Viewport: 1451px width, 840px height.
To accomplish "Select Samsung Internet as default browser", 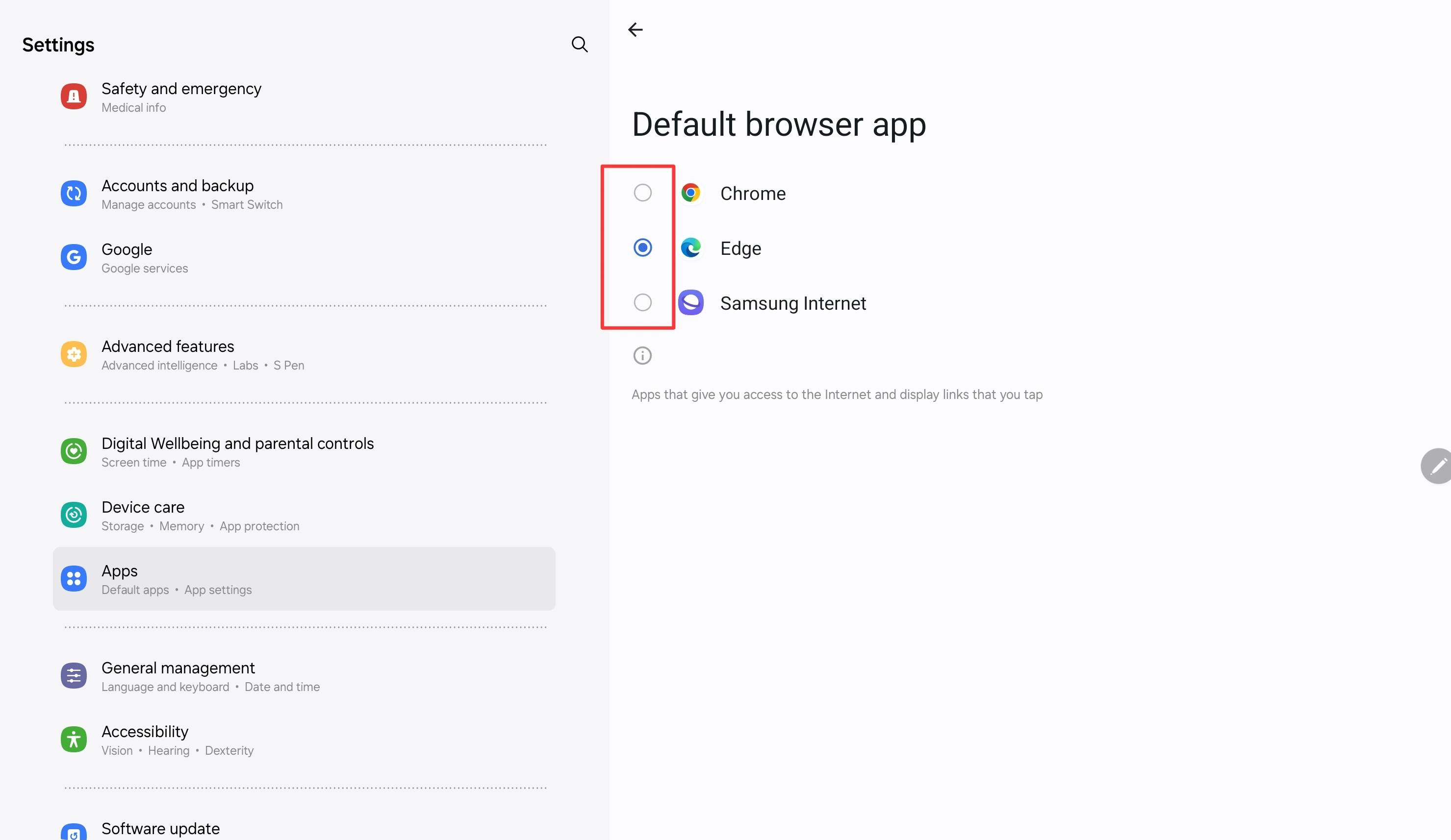I will click(642, 302).
